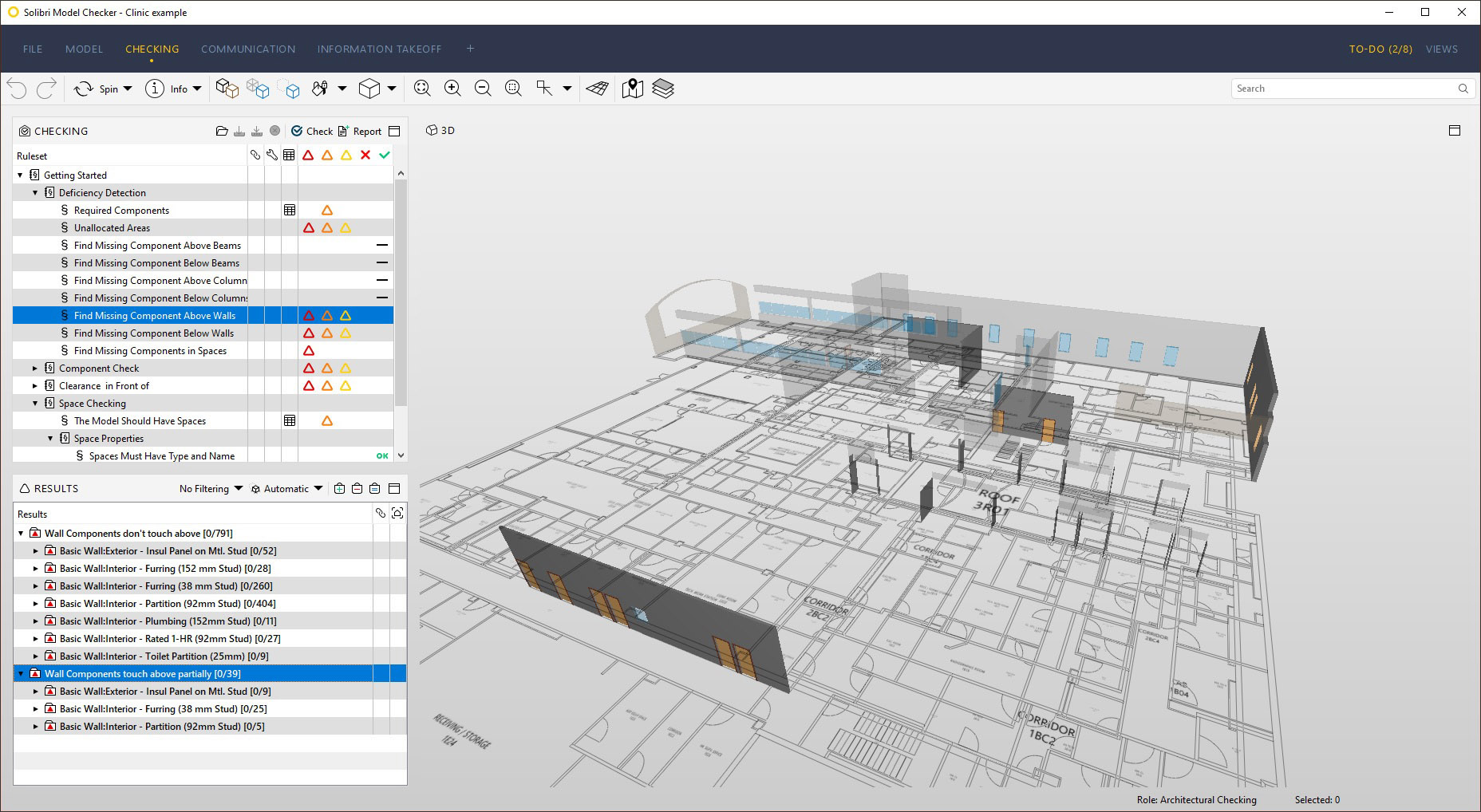Click the Zoom in magnifier
The height and width of the screenshot is (812, 1481).
coord(452,89)
